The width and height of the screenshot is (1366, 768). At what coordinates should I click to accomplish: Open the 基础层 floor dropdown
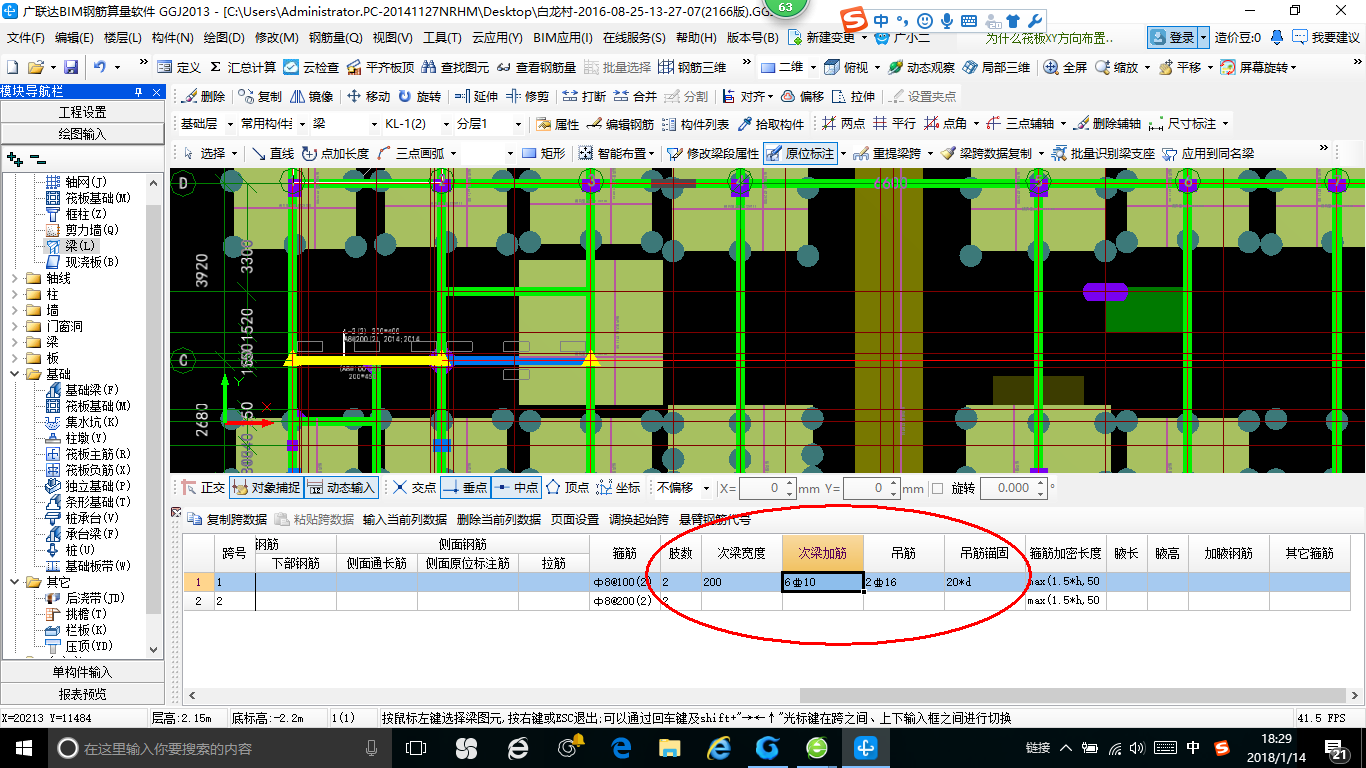pyautogui.click(x=229, y=124)
